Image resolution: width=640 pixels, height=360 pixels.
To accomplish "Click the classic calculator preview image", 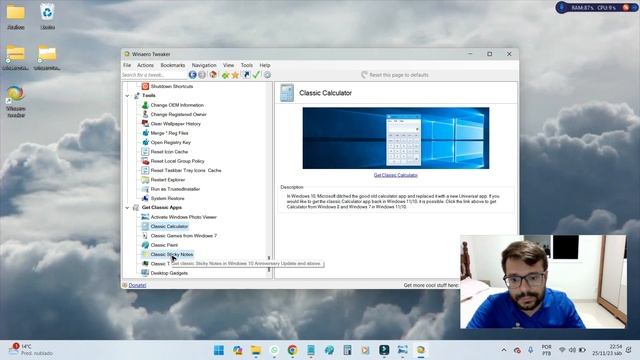I will [396, 138].
